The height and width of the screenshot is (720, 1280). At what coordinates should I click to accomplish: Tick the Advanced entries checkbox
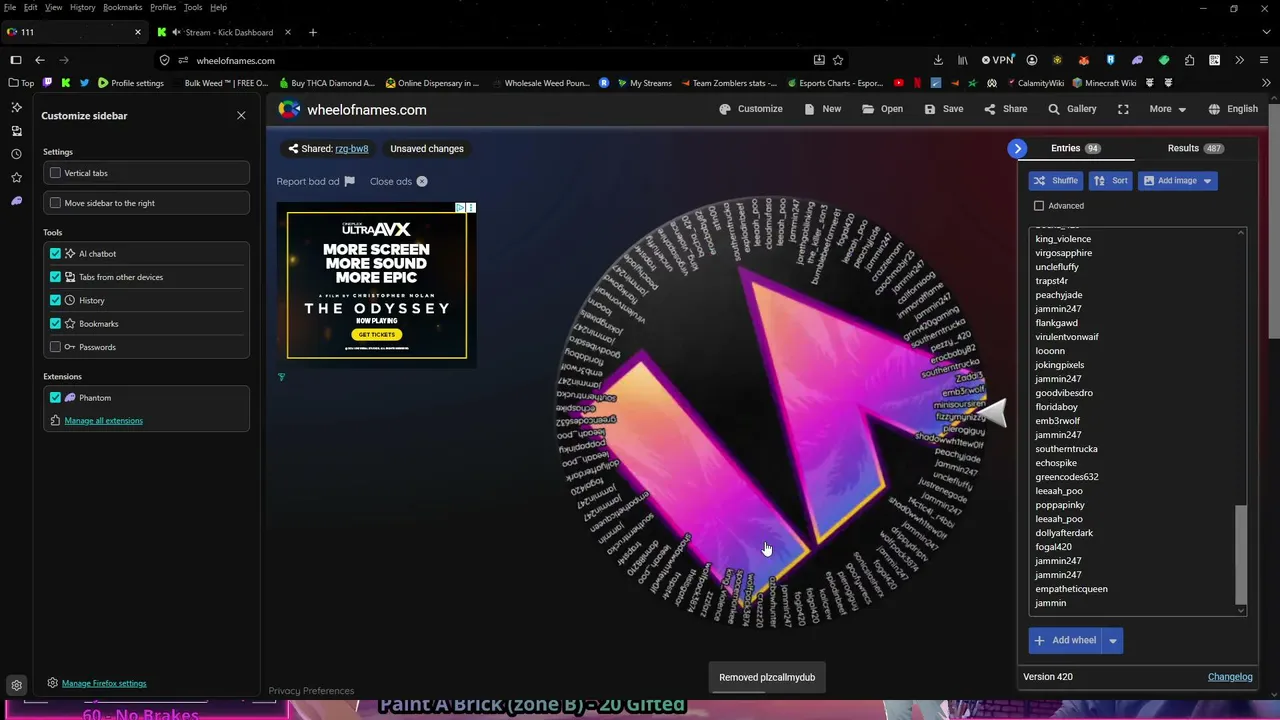pyautogui.click(x=1039, y=206)
